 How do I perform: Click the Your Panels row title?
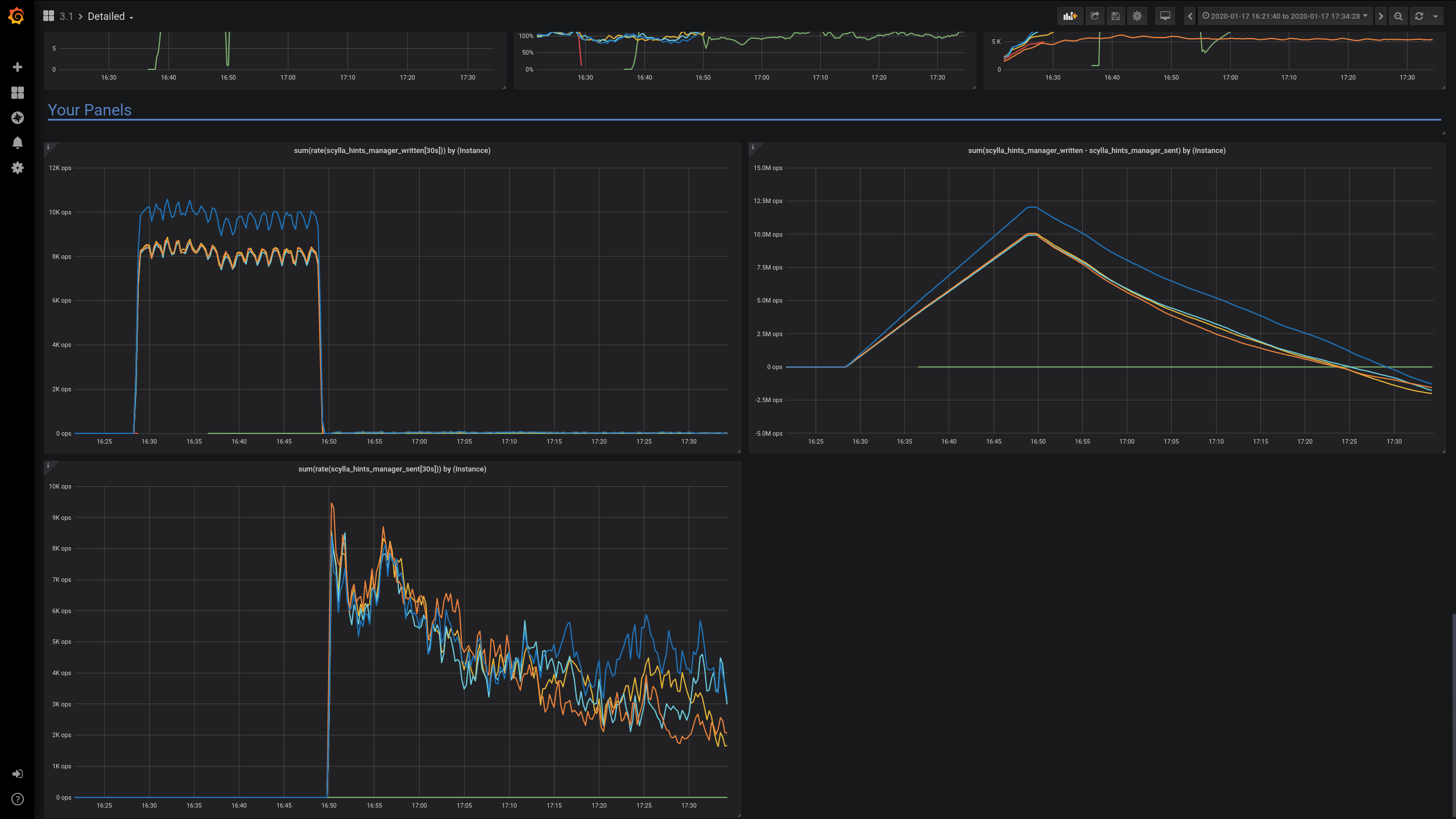pyautogui.click(x=90, y=110)
